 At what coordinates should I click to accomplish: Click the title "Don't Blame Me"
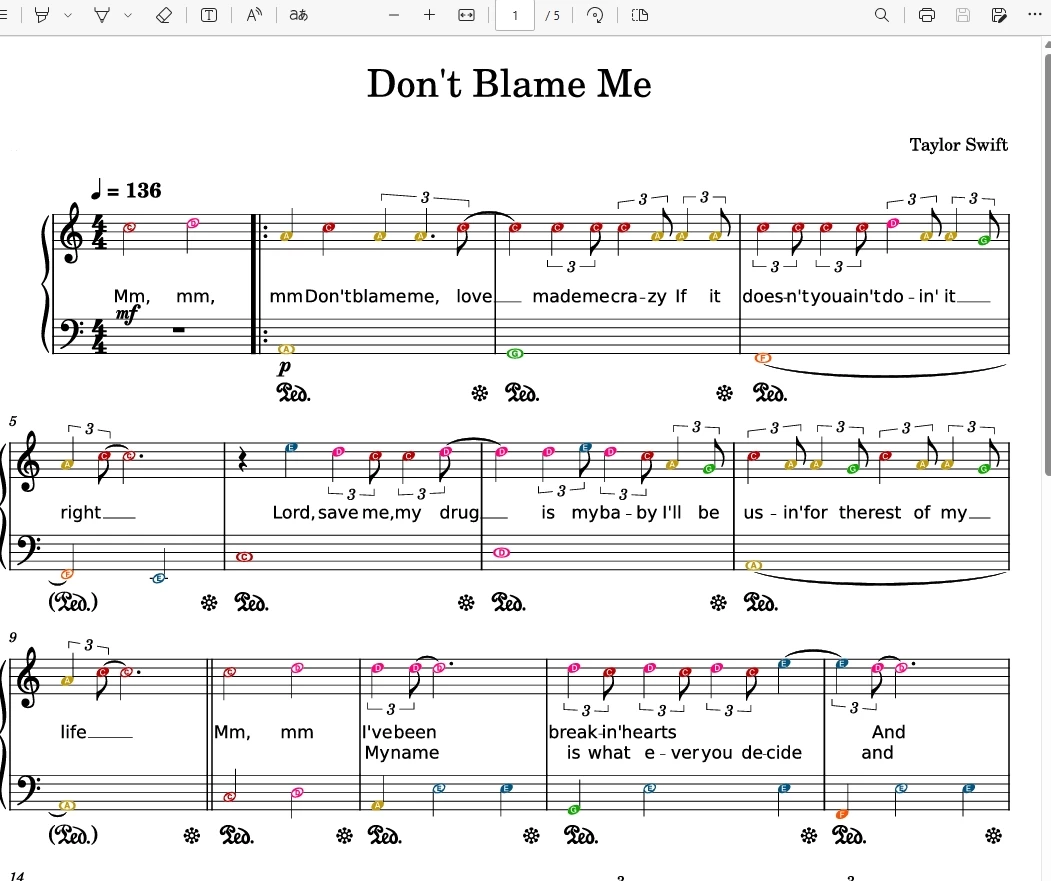coord(509,84)
